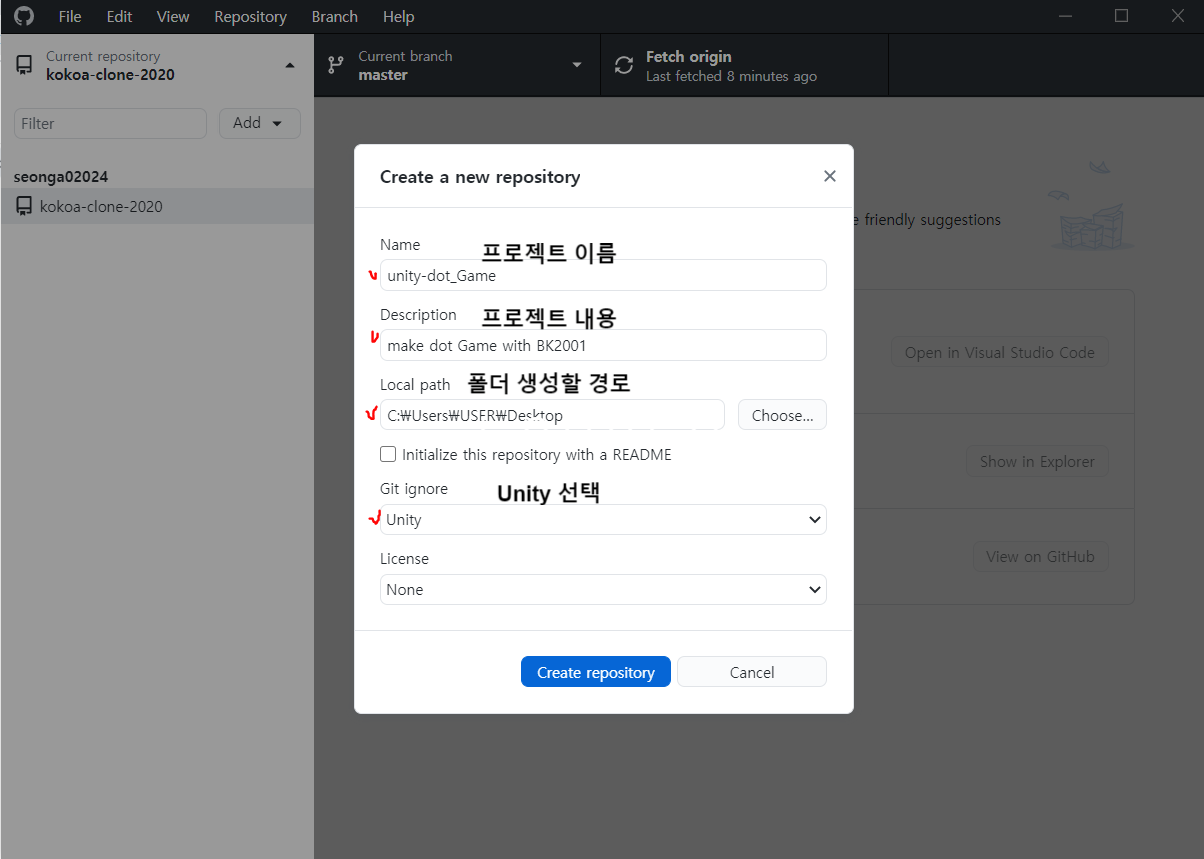
Task: Open the Branch menu
Action: pos(334,17)
